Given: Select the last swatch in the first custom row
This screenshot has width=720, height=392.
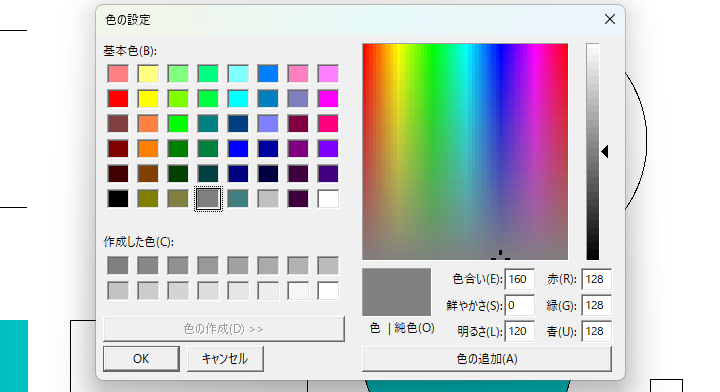Looking at the screenshot, I should coord(328,265).
